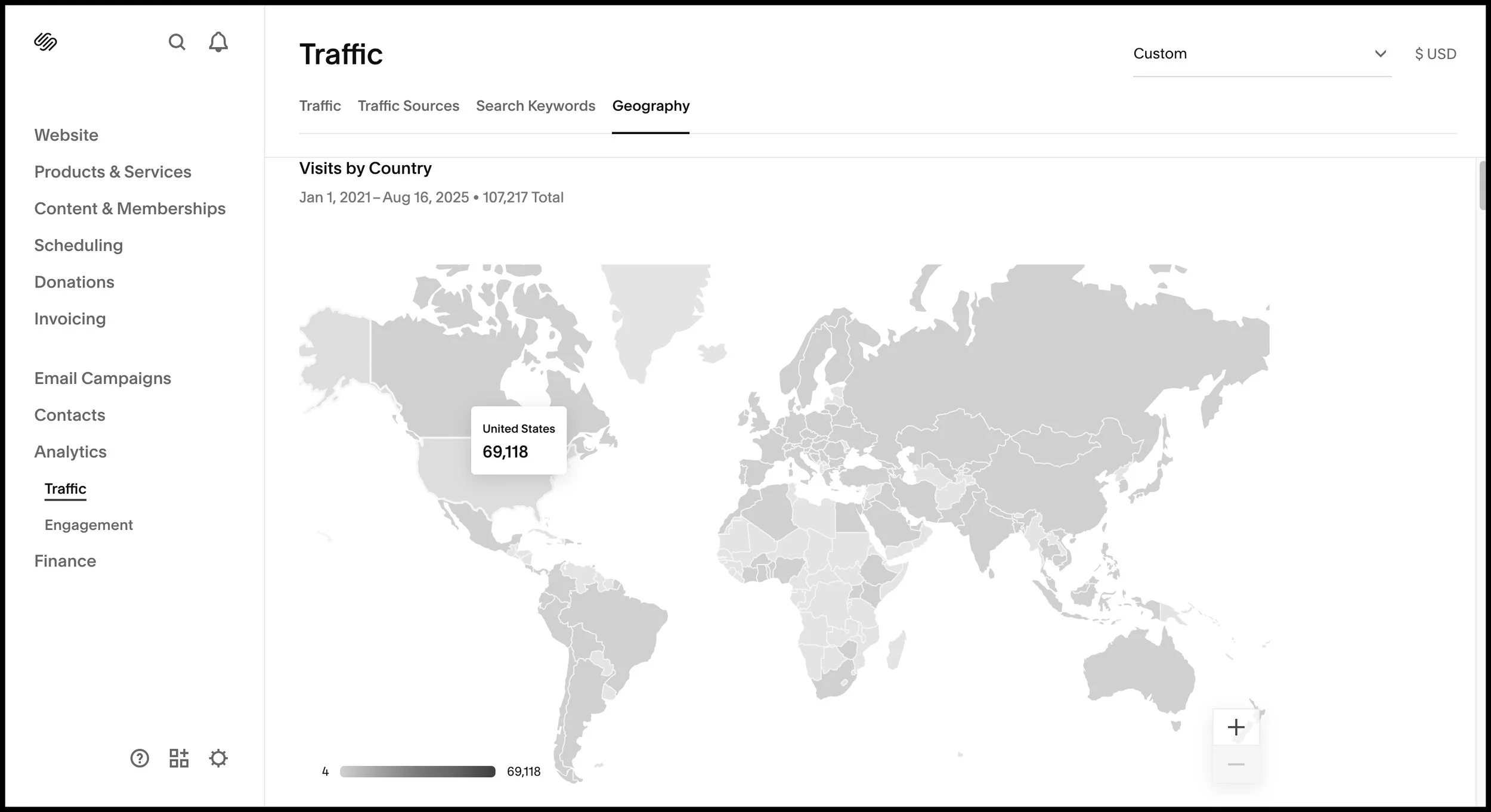Viewport: 1491px width, 812px height.
Task: Go to Products & Services
Action: point(113,172)
